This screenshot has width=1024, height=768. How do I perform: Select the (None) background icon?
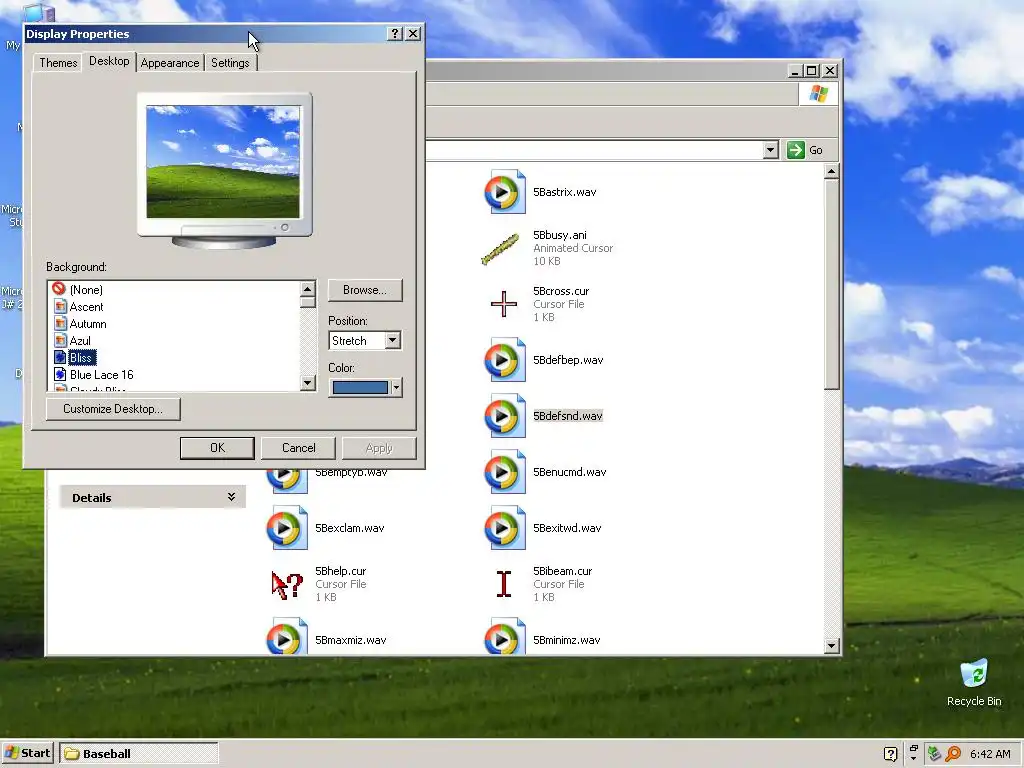click(59, 289)
